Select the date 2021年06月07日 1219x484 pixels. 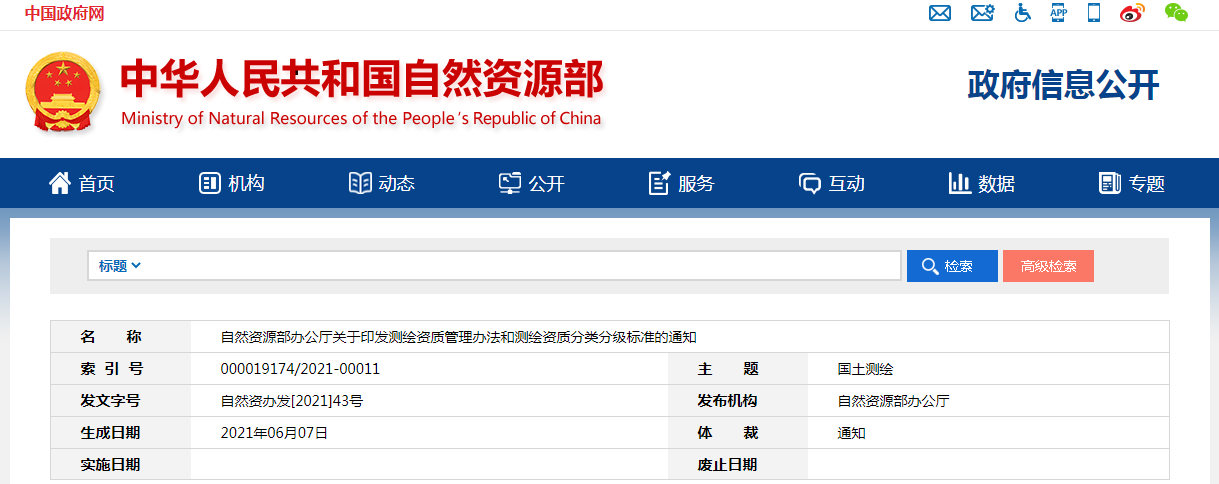pos(274,433)
